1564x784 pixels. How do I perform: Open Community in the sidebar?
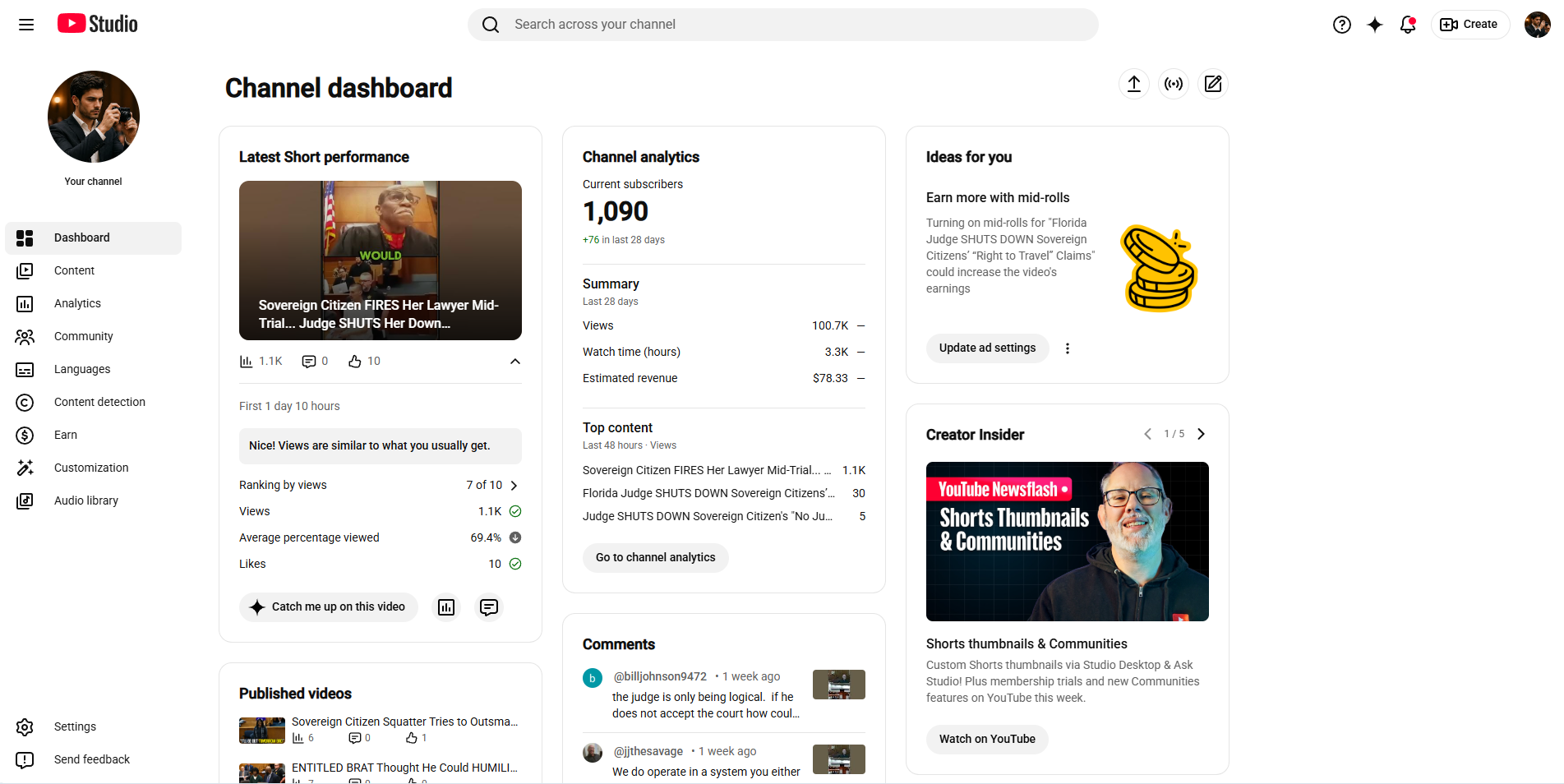[x=94, y=337]
